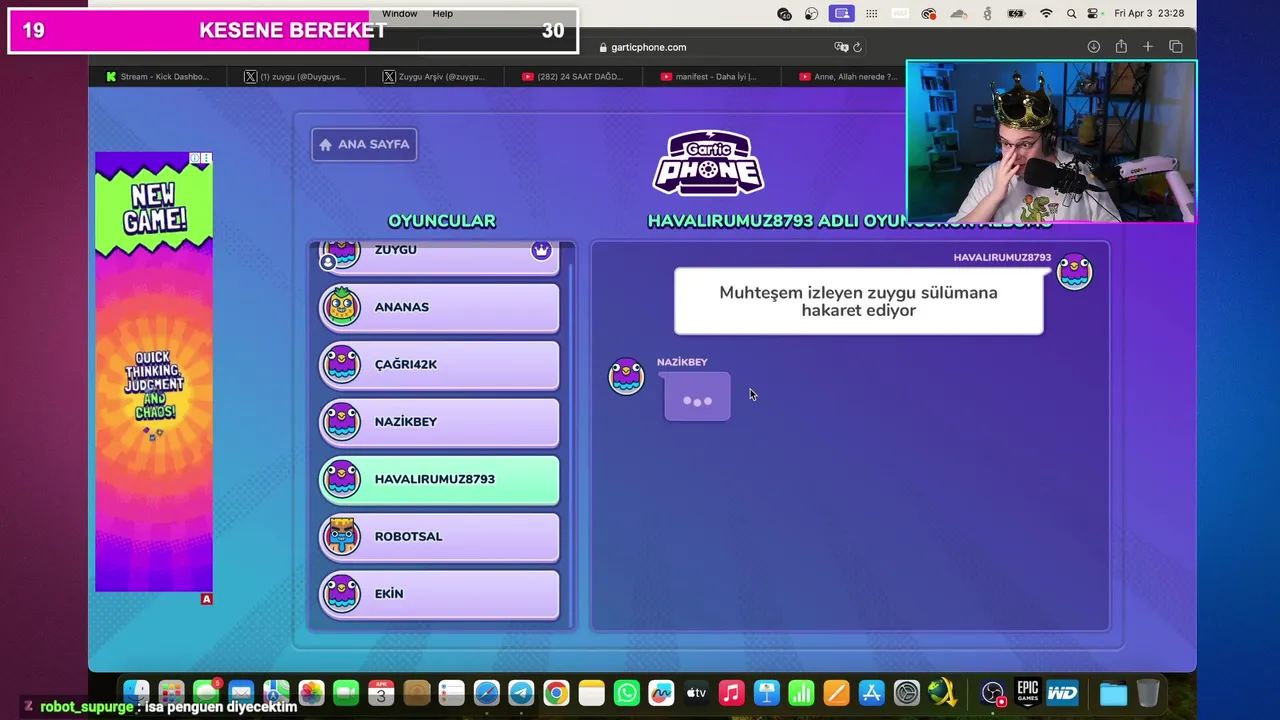Viewport: 1280px width, 720px height.
Task: Click the highlighted screen-share menu bar icon
Action: tap(842, 14)
